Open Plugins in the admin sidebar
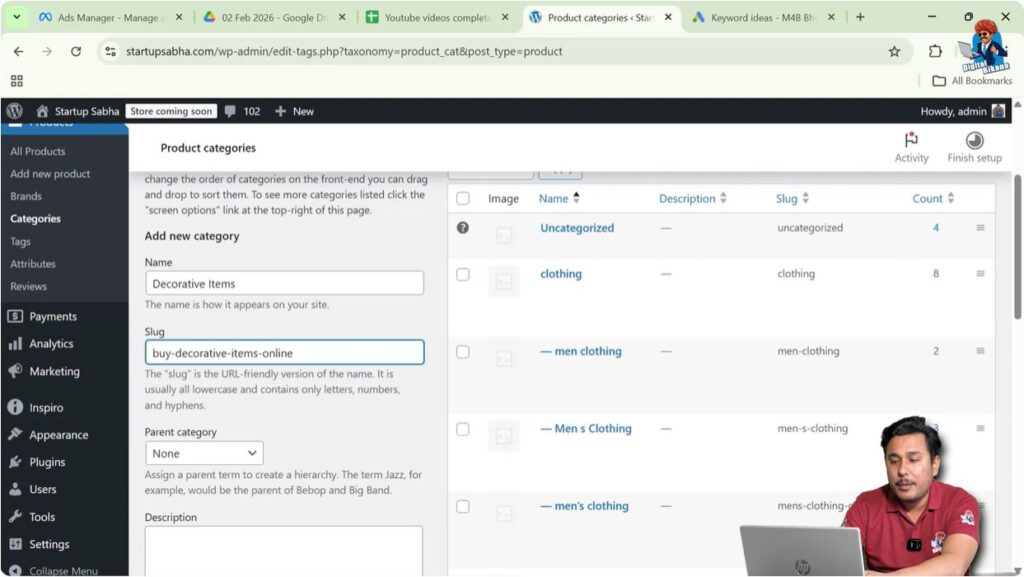Image resolution: width=1024 pixels, height=577 pixels. [47, 462]
